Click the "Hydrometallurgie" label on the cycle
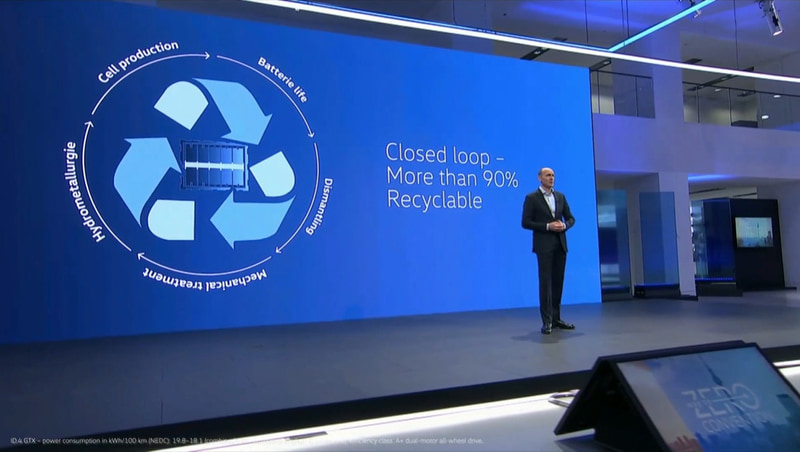Viewport: 800px width, 452px height. tap(86, 191)
